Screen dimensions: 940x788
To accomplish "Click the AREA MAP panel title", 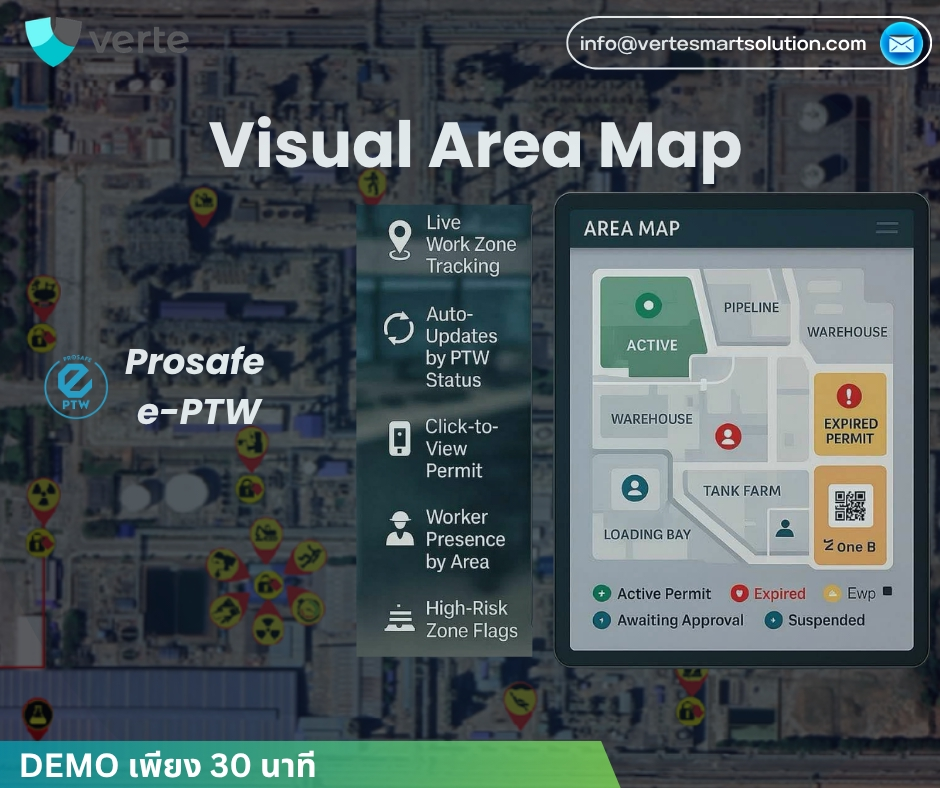I will [x=631, y=228].
